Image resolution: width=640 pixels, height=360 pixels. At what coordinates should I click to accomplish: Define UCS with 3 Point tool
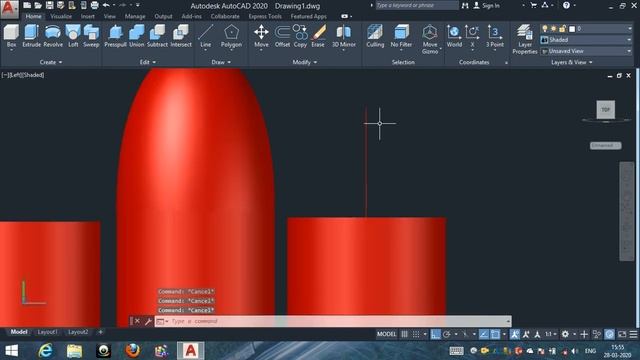(494, 36)
